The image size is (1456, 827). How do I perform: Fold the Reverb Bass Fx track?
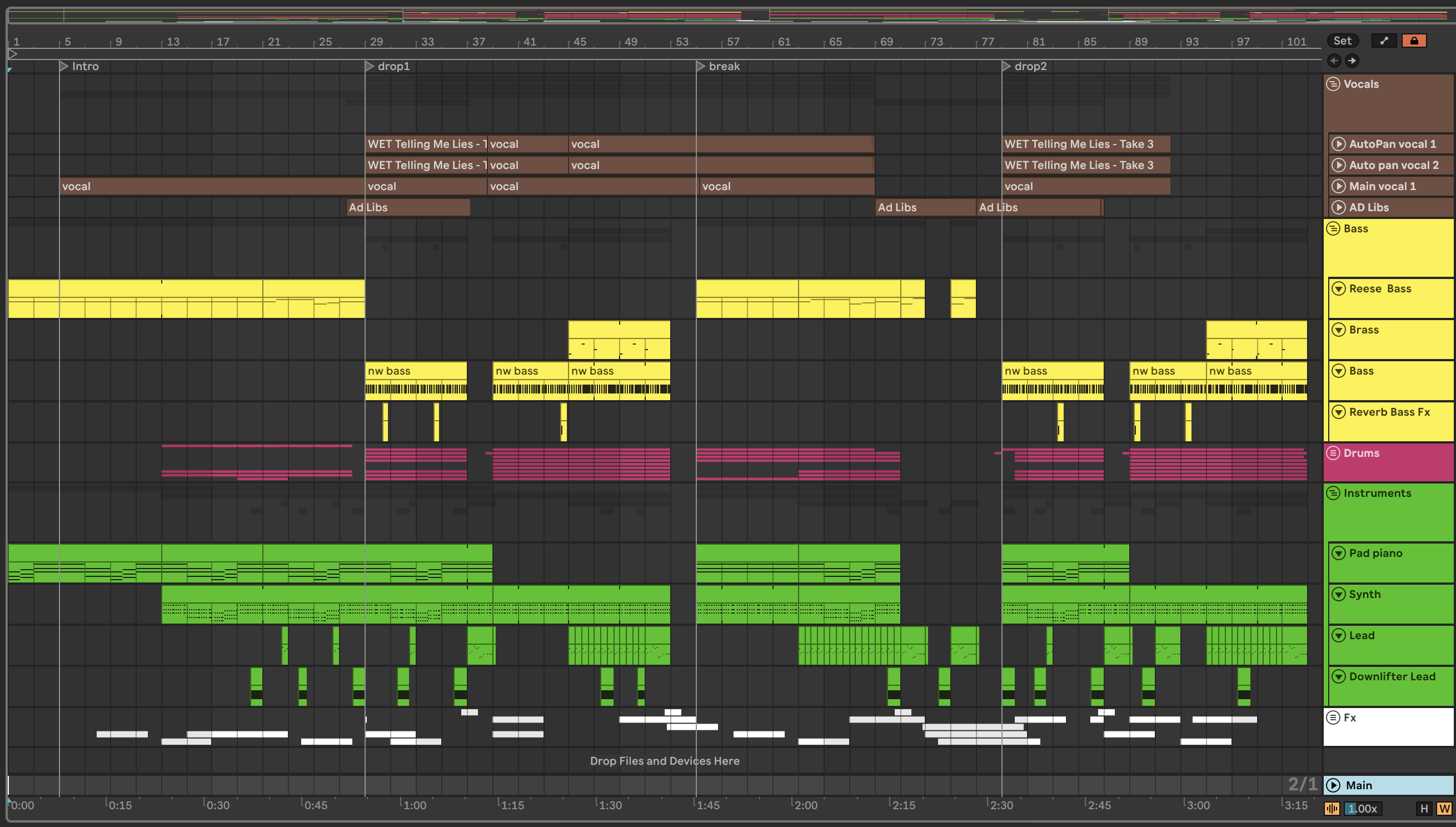pos(1339,412)
